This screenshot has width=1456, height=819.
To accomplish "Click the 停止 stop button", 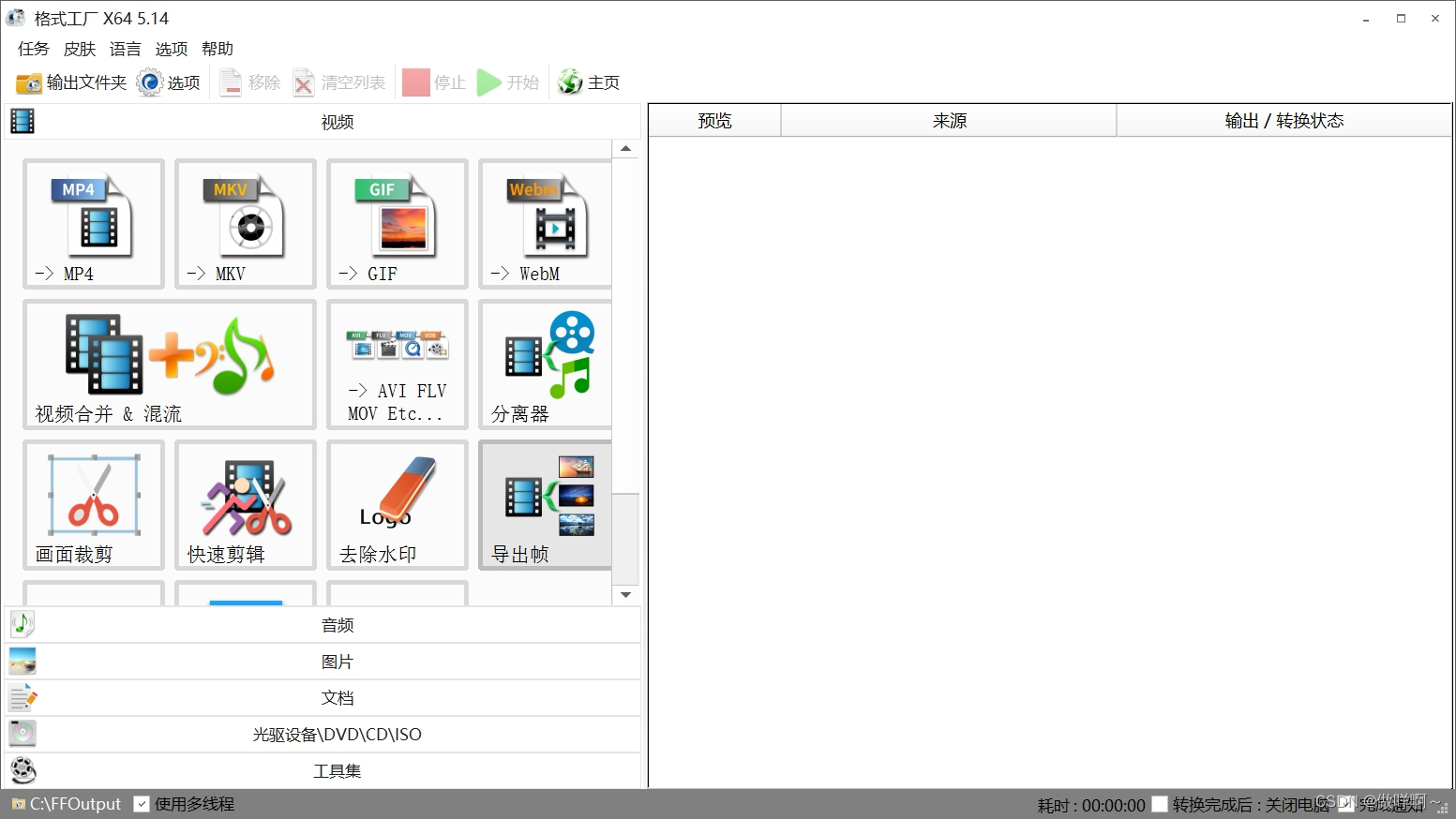I will pos(434,82).
